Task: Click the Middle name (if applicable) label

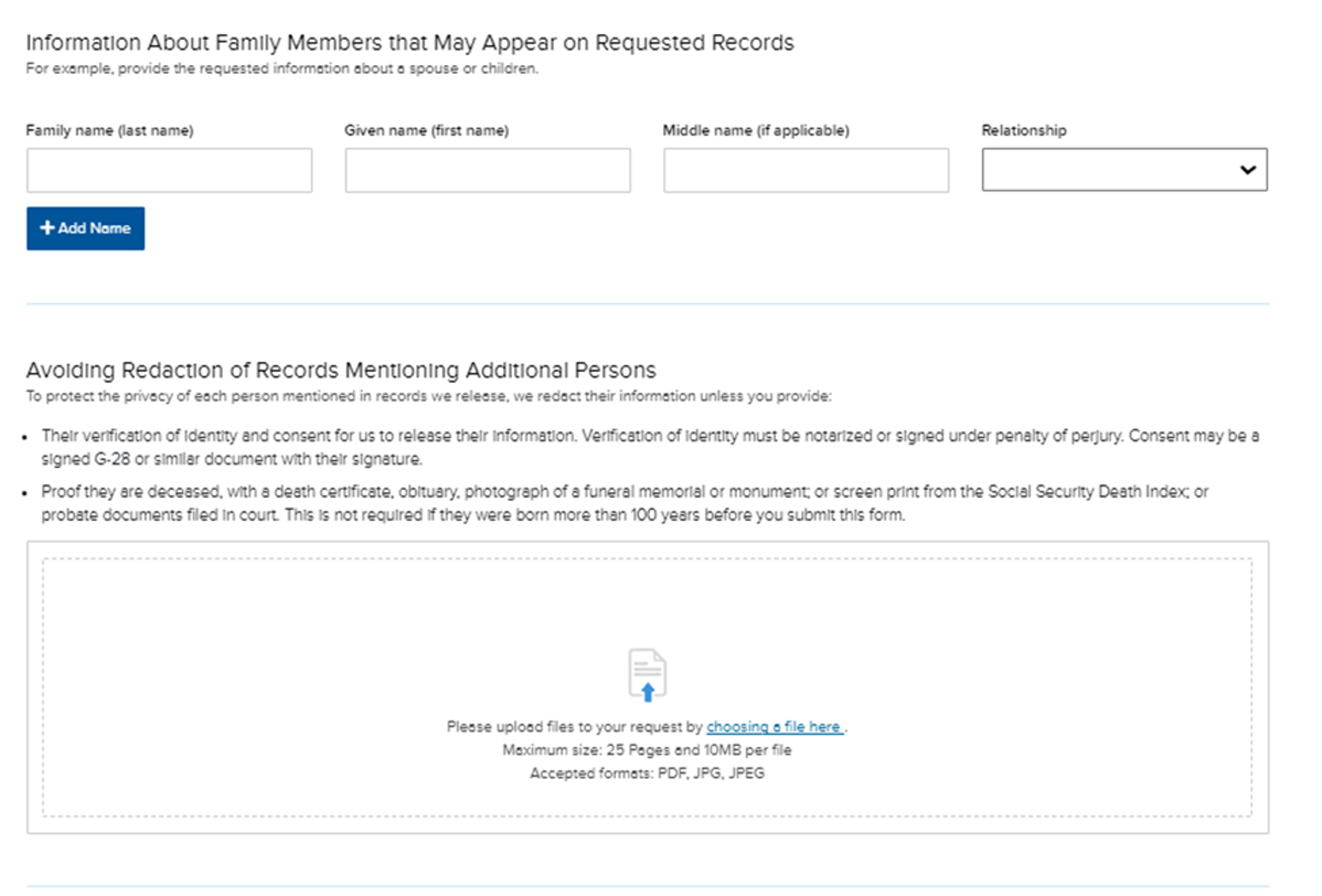Action: click(x=756, y=130)
